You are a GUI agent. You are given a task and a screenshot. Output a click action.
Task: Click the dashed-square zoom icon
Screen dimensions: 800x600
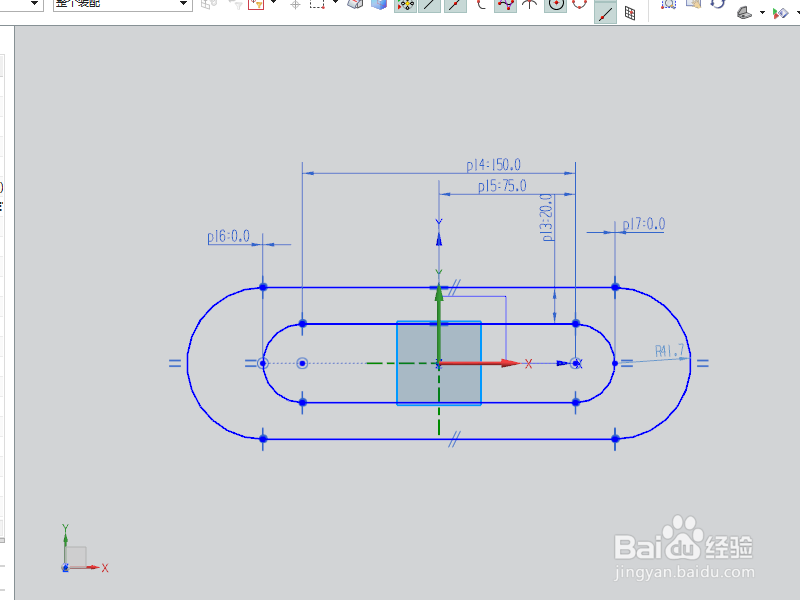pos(668,4)
